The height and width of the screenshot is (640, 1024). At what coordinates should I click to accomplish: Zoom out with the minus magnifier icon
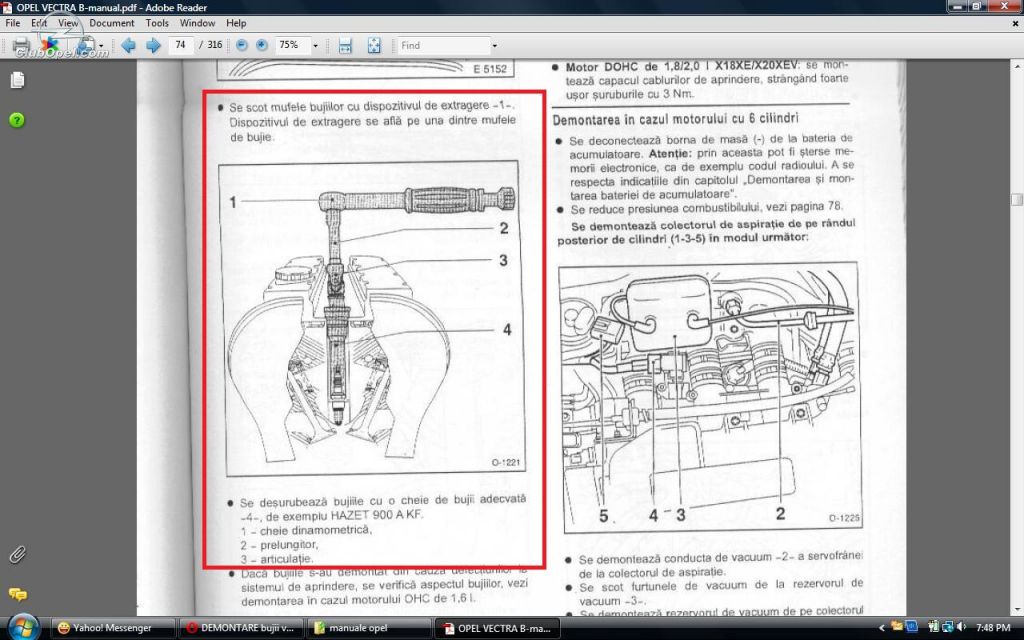click(x=242, y=45)
